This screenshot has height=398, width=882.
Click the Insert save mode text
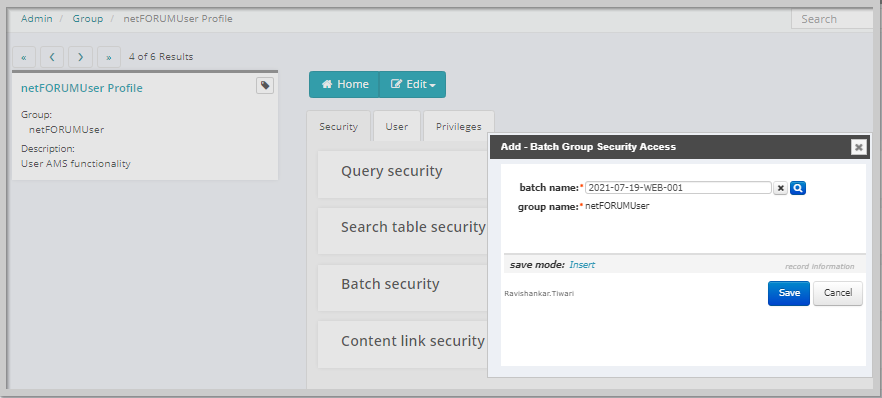point(582,265)
